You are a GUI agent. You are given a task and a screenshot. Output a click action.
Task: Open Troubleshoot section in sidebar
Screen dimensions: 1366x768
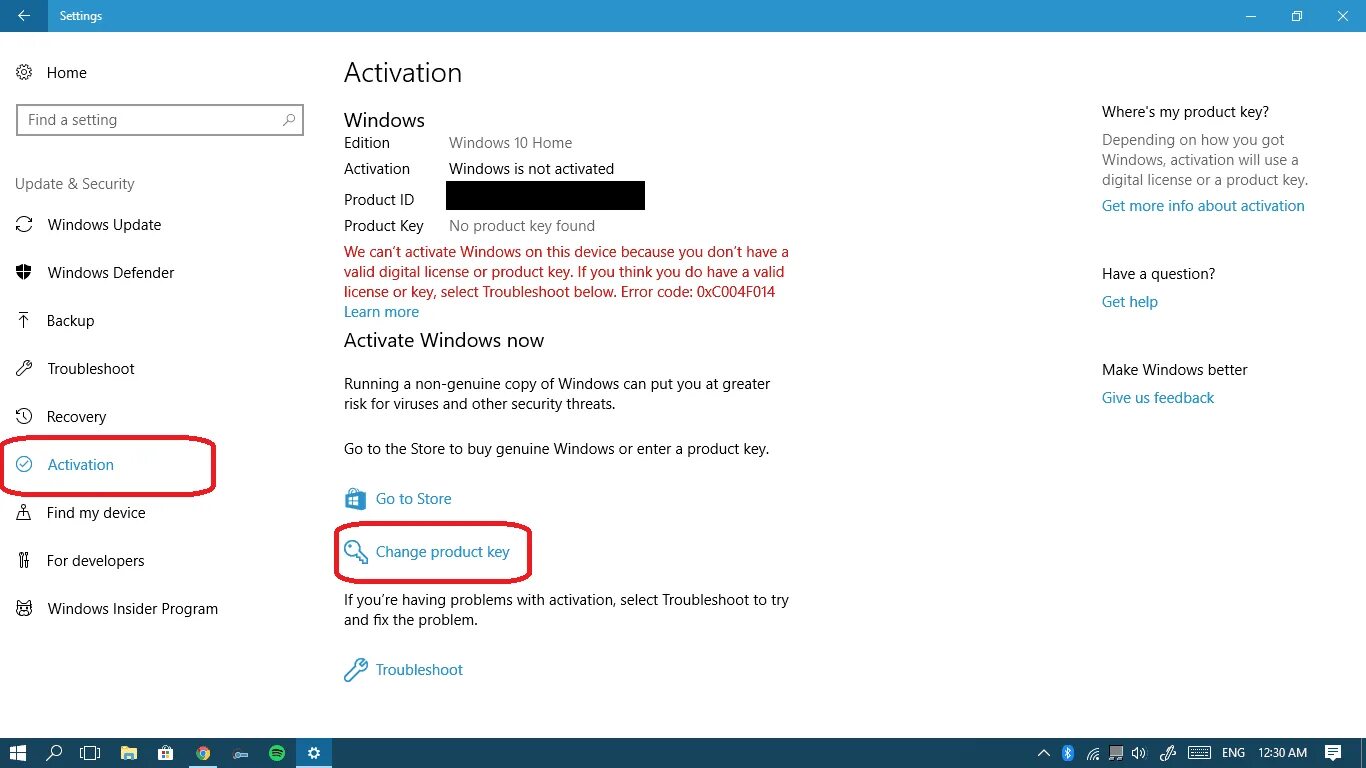pyautogui.click(x=75, y=369)
